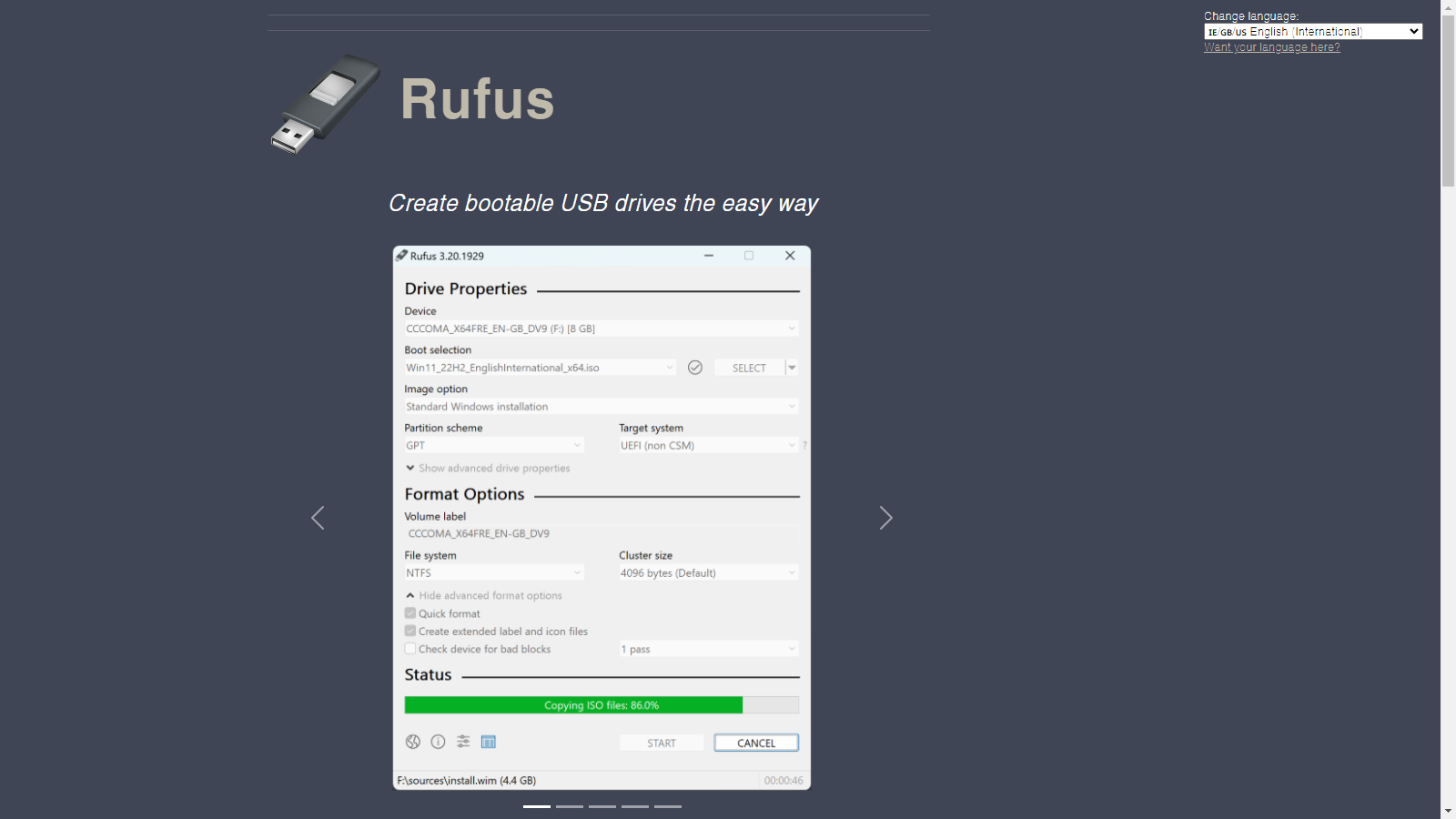The width and height of the screenshot is (1456, 819).
Task: Click the Rufus USB drive logo
Action: pos(326,104)
